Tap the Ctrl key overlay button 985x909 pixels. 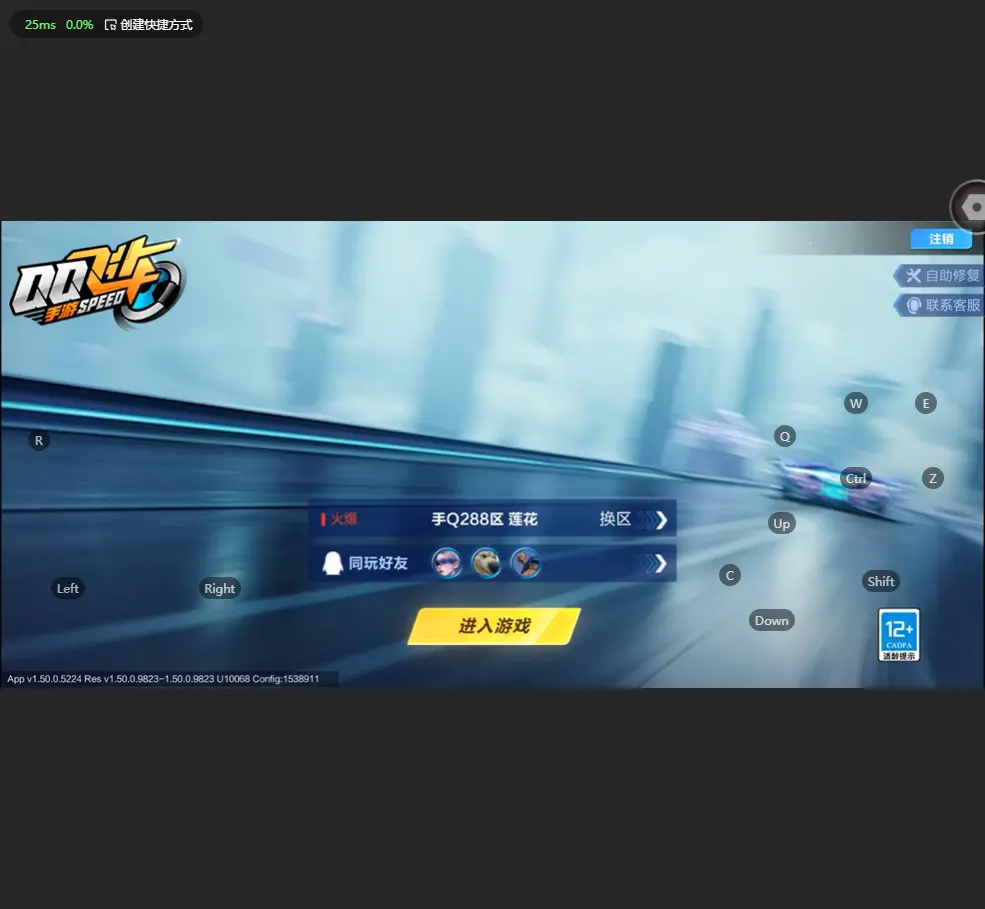(856, 479)
